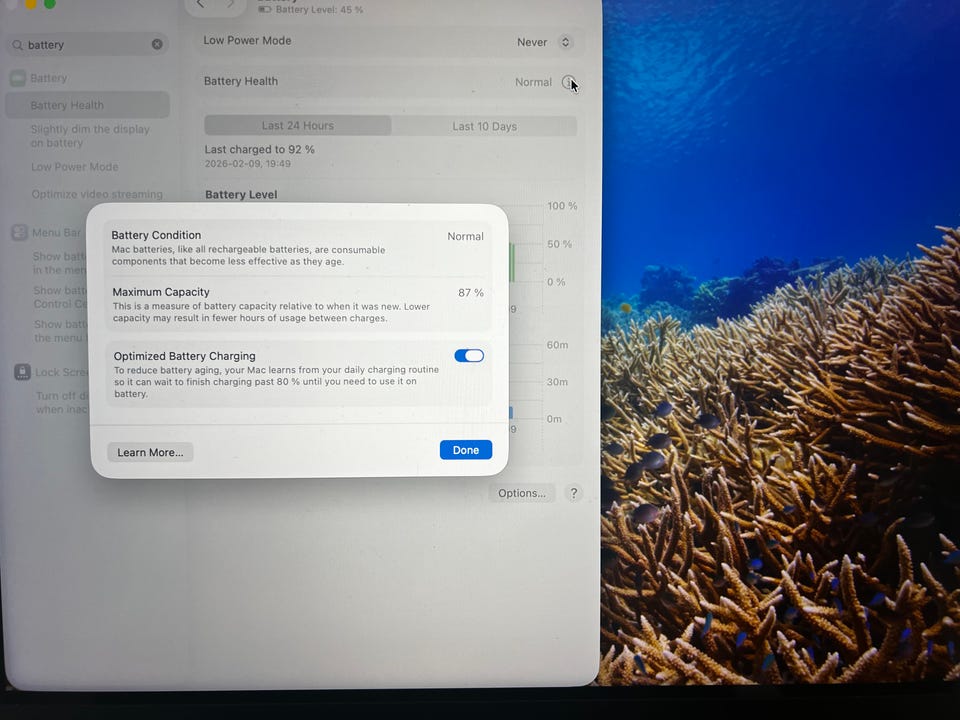Click the Menu Bar sidebar icon
The image size is (960, 720).
[19, 233]
